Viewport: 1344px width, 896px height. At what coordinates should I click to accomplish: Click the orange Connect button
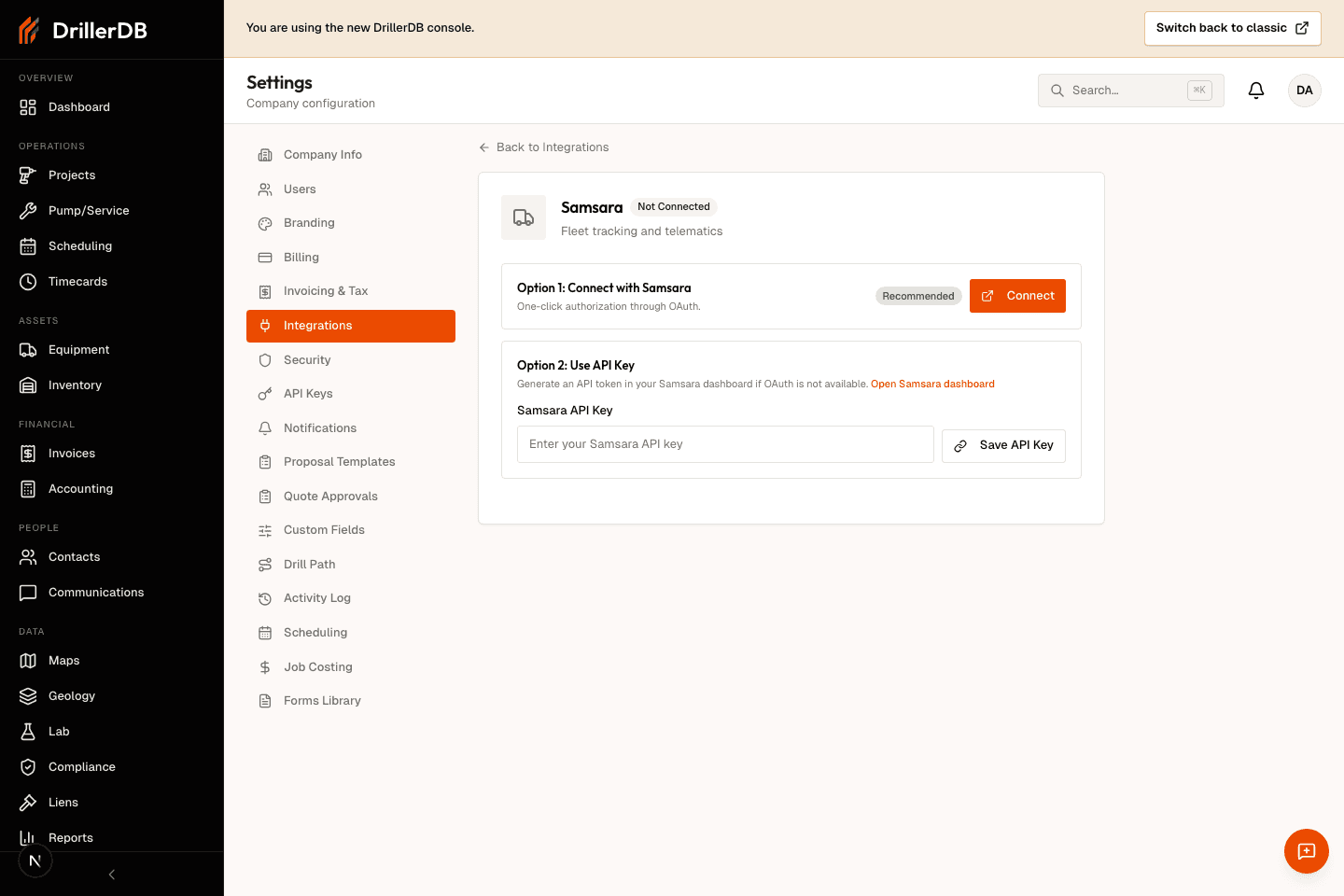coord(1017,296)
